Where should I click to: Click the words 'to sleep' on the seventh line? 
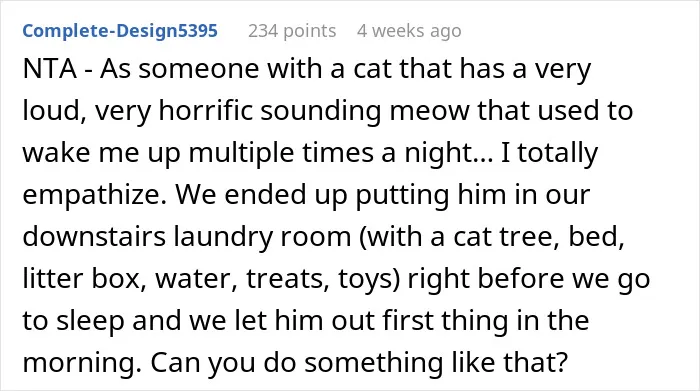tap(73, 321)
